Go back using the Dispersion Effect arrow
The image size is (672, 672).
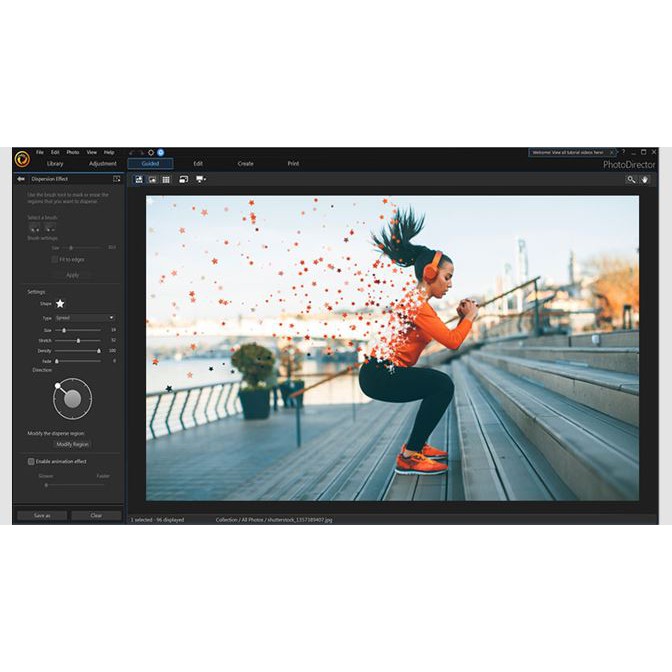[x=21, y=179]
